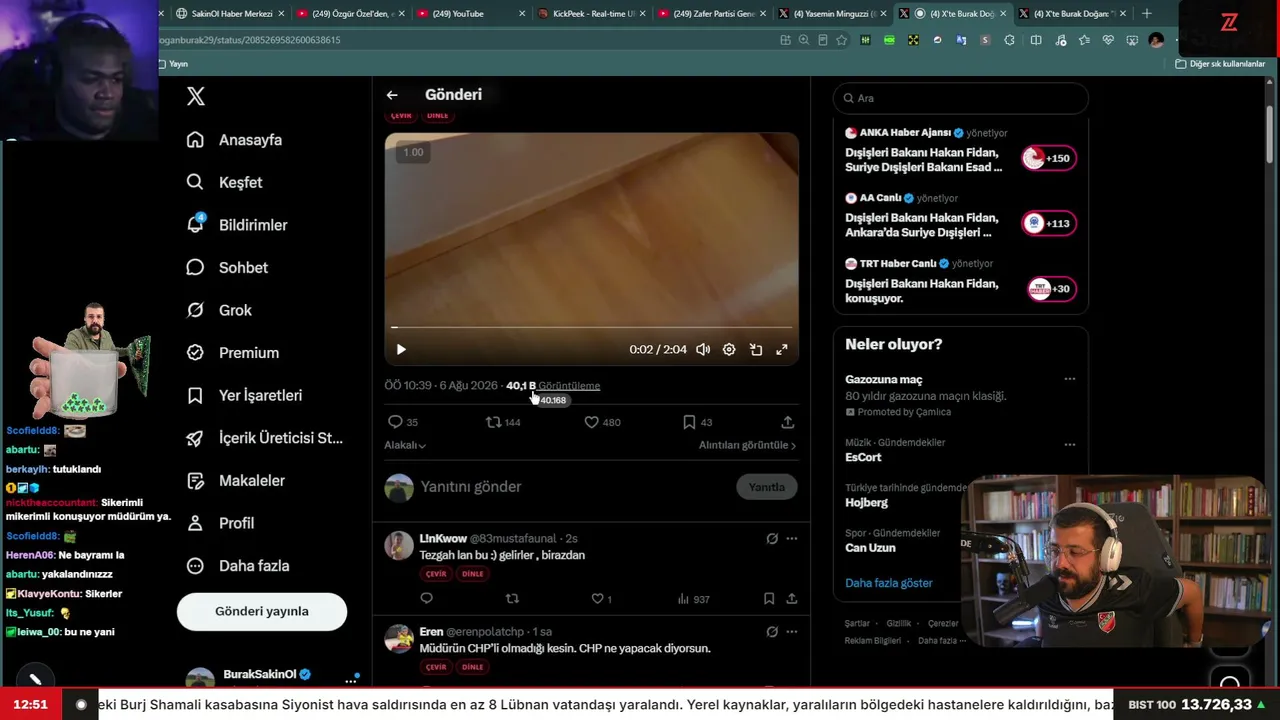Open more options on Eren's reply

792,631
